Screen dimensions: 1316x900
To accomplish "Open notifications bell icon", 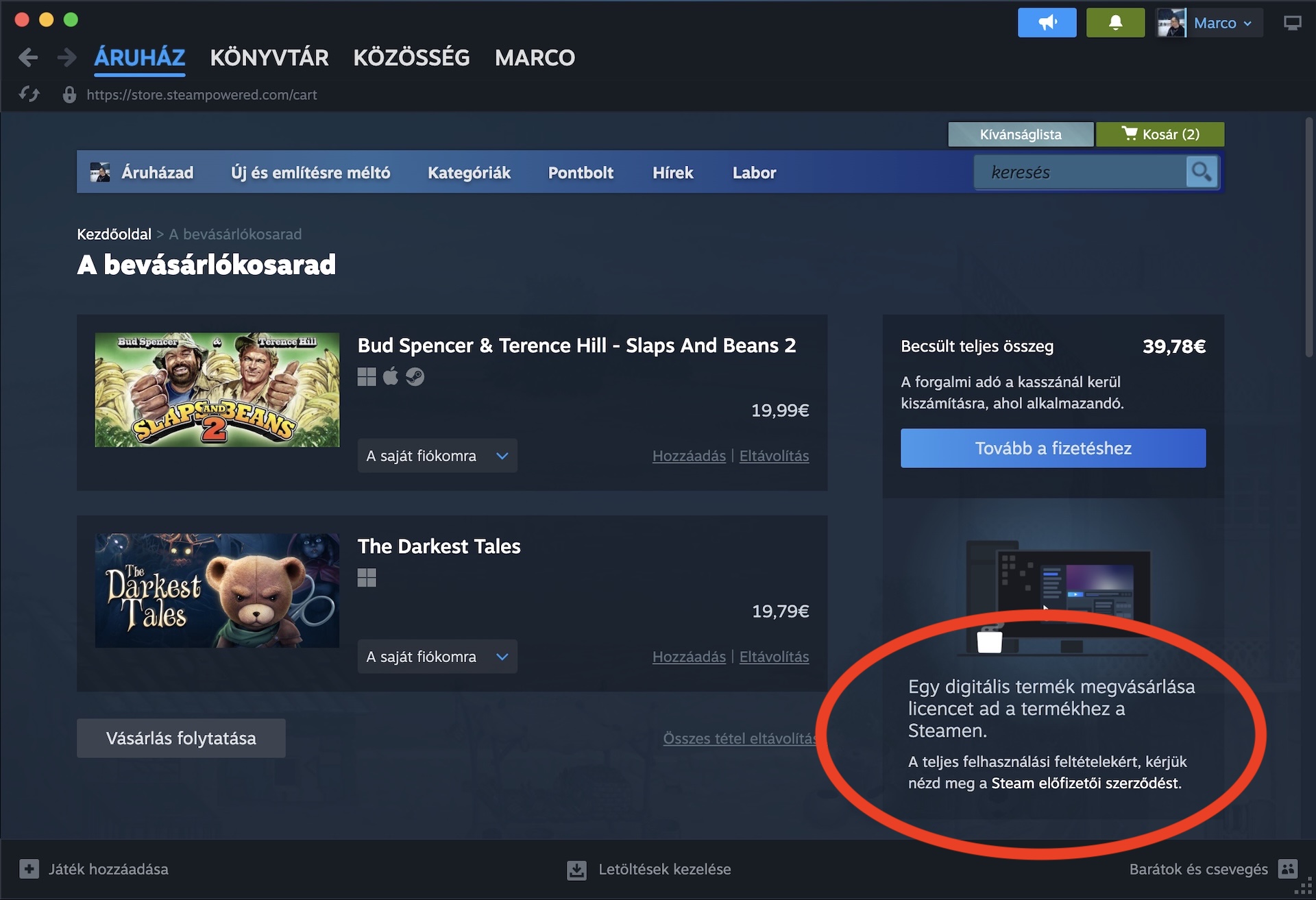I will click(x=1115, y=23).
